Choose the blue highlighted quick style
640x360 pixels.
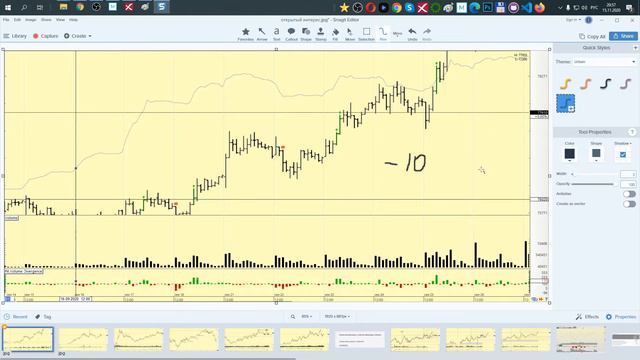click(565, 103)
